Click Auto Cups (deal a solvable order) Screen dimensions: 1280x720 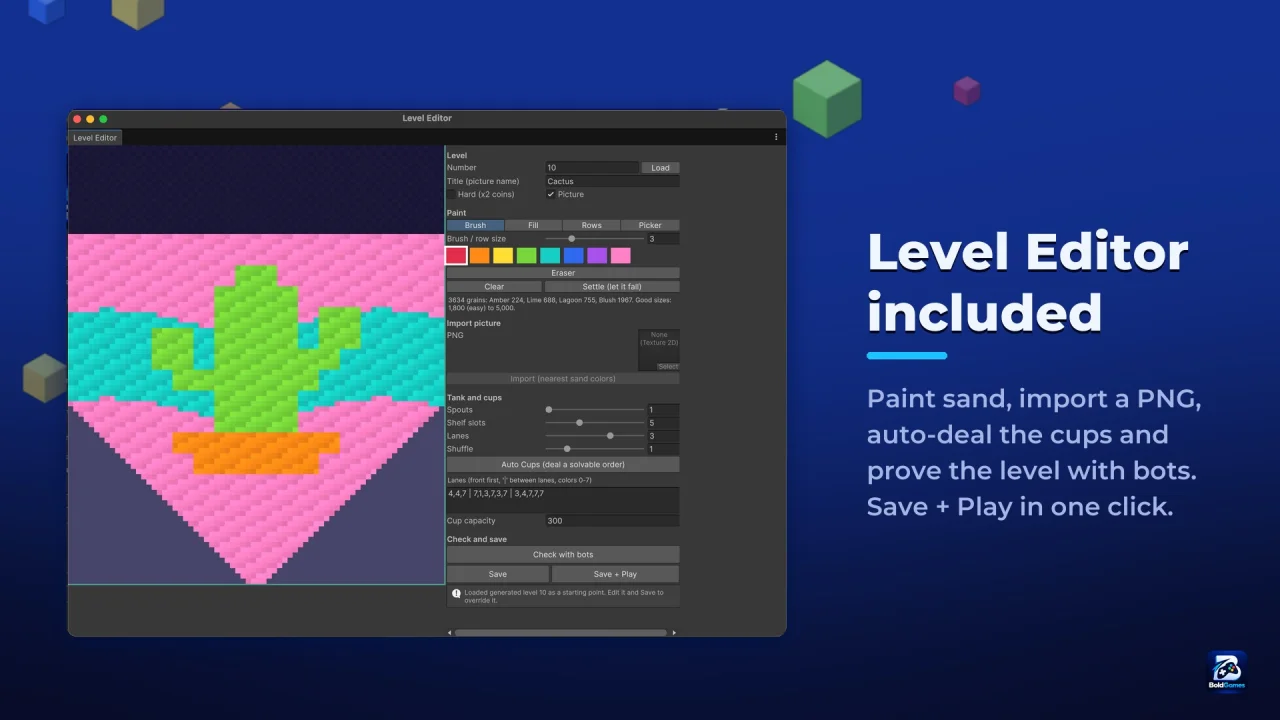pos(563,465)
